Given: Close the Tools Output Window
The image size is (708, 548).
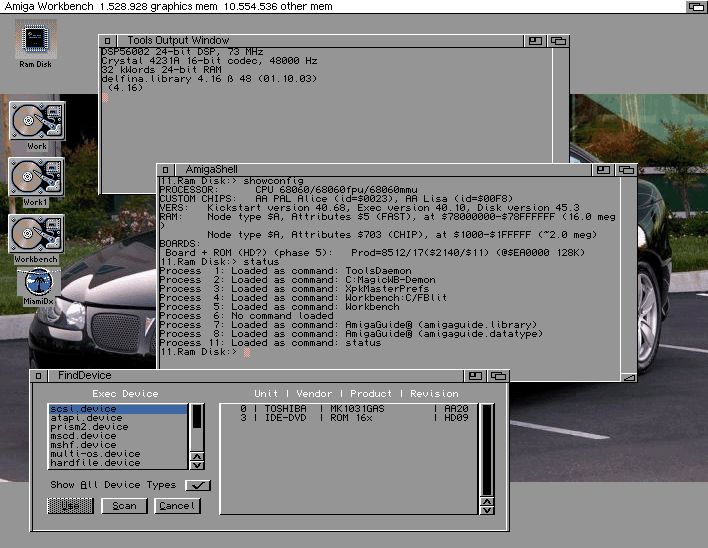Looking at the screenshot, I should (x=107, y=41).
